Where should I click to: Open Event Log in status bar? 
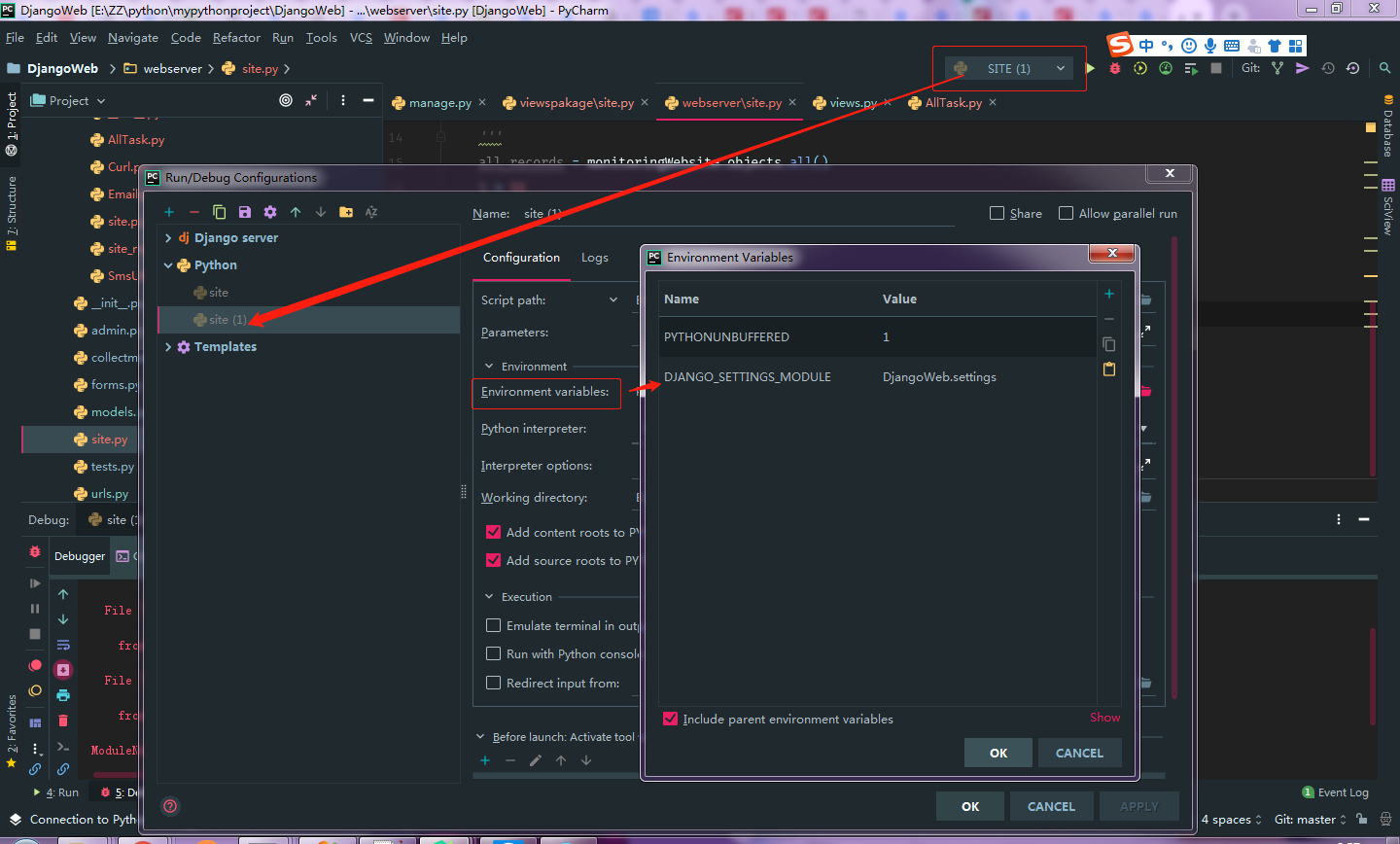1335,792
